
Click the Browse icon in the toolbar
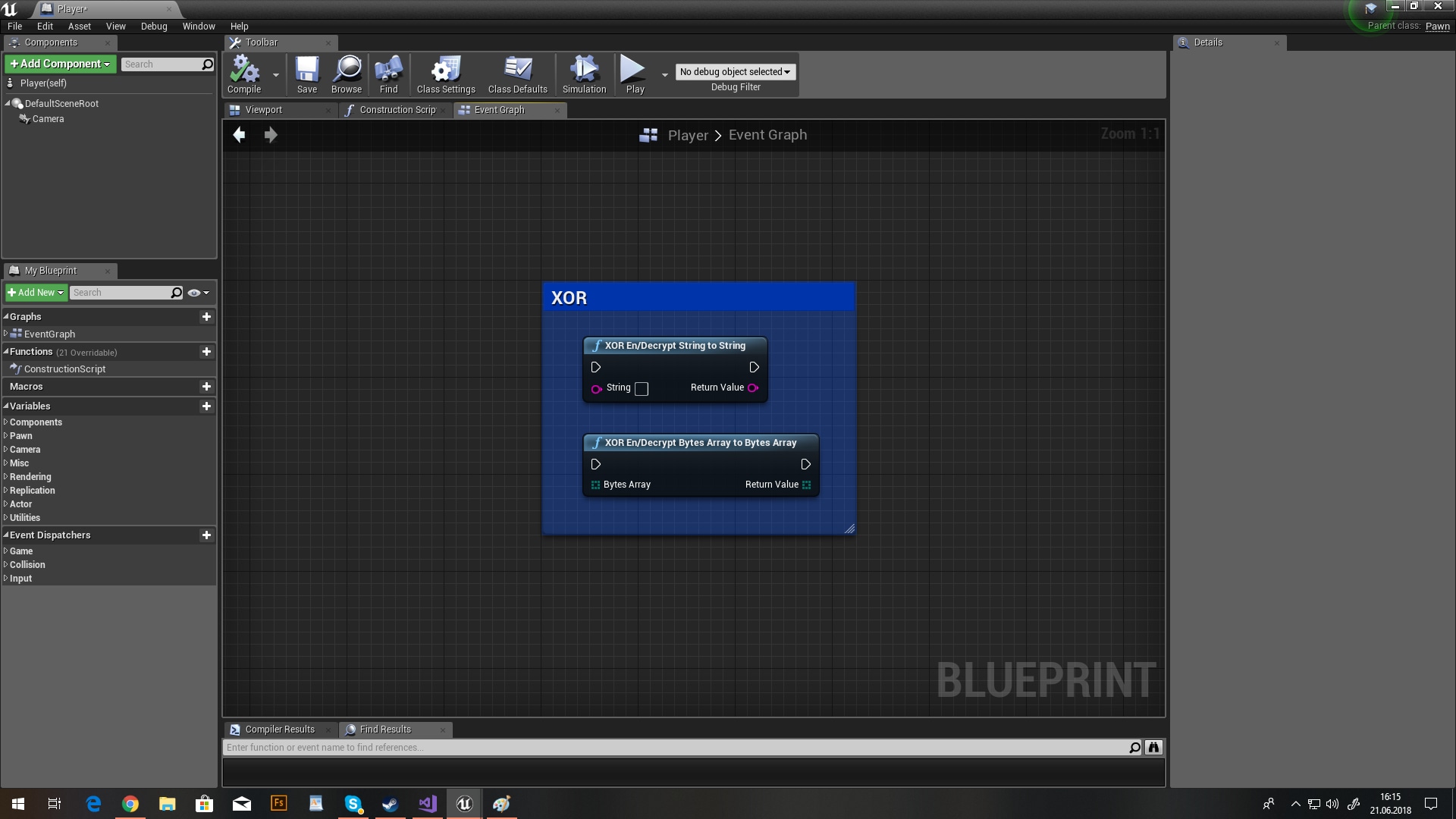point(347,74)
